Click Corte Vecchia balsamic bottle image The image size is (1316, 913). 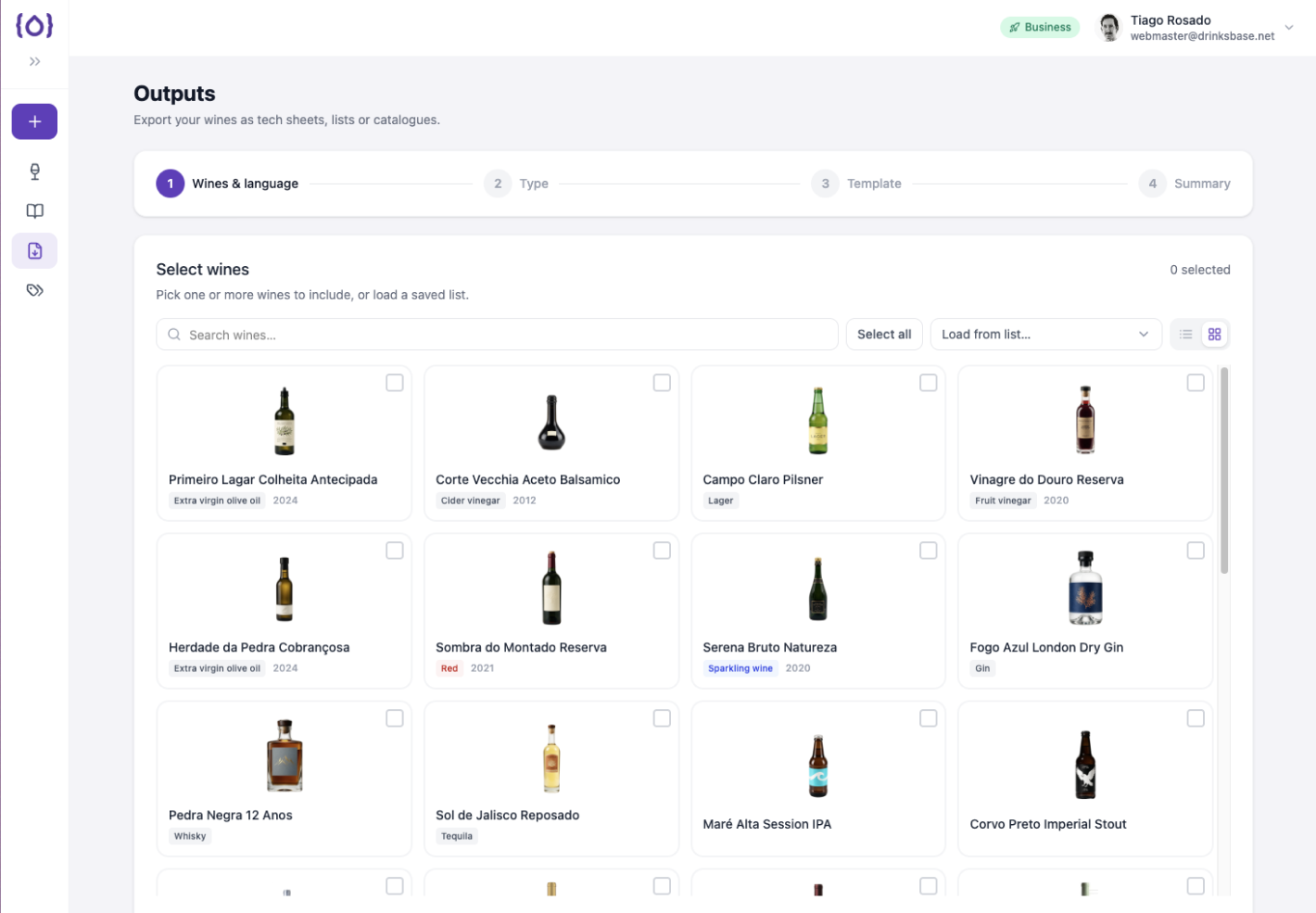tap(551, 422)
